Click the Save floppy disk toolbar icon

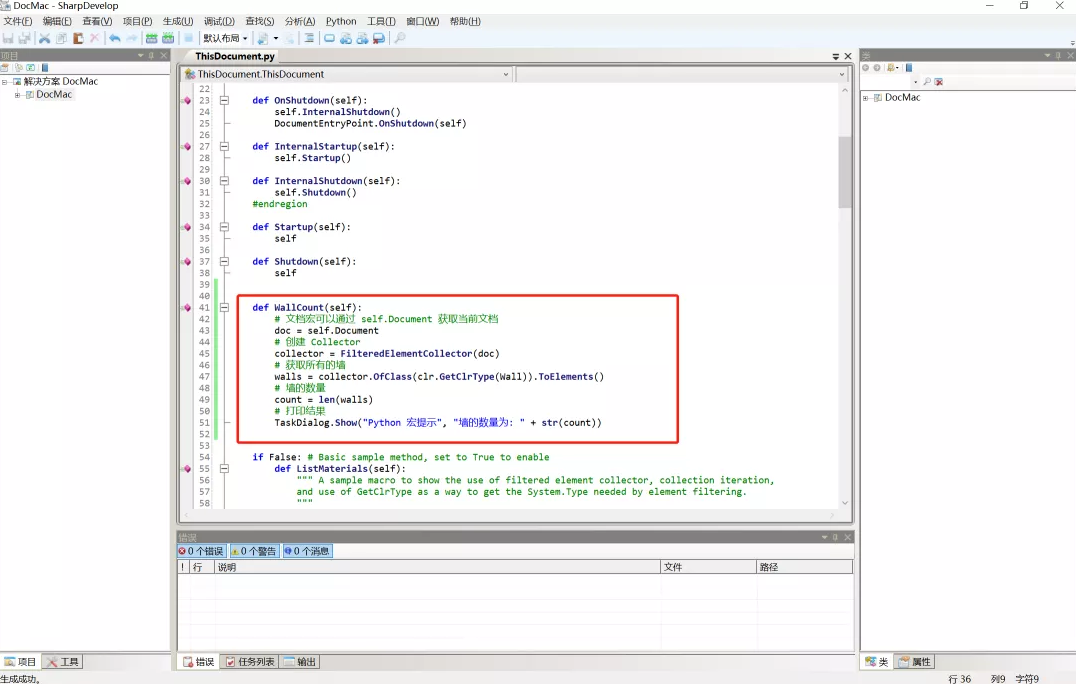[x=8, y=38]
